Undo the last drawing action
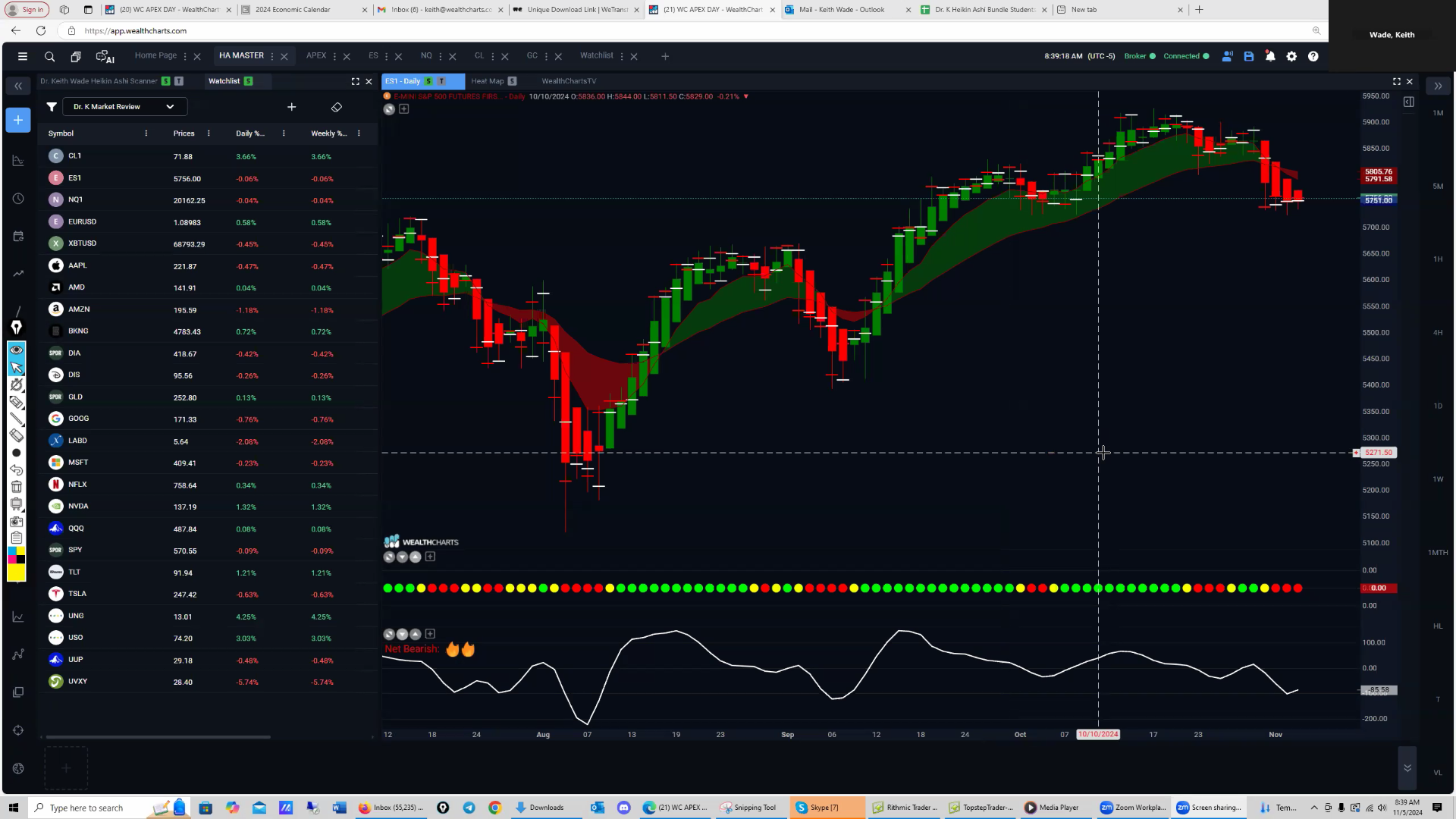Screen dimensions: 1456x819 (x=16, y=470)
